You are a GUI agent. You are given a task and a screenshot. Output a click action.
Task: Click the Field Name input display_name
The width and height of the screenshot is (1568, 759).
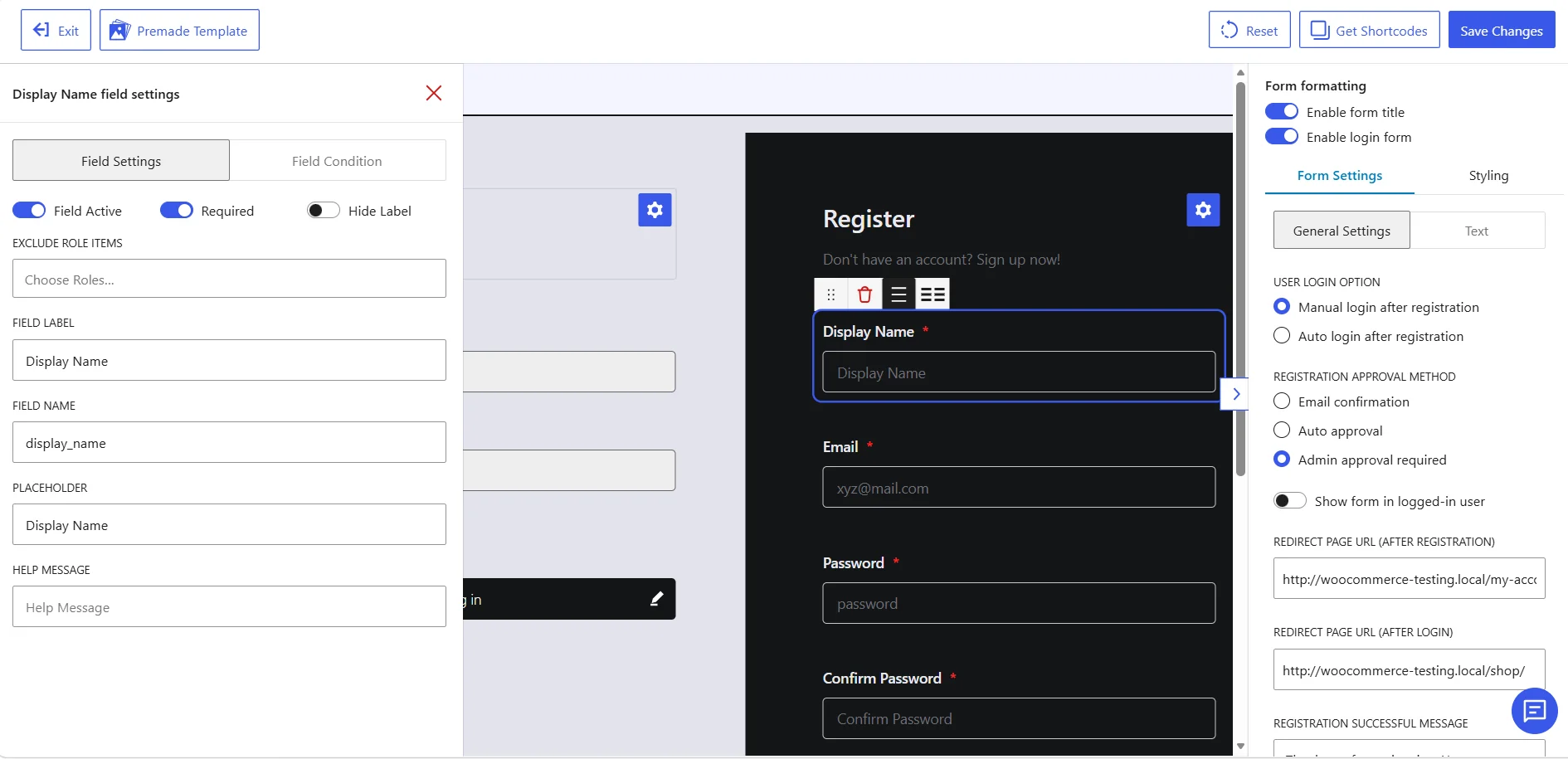pyautogui.click(x=229, y=442)
